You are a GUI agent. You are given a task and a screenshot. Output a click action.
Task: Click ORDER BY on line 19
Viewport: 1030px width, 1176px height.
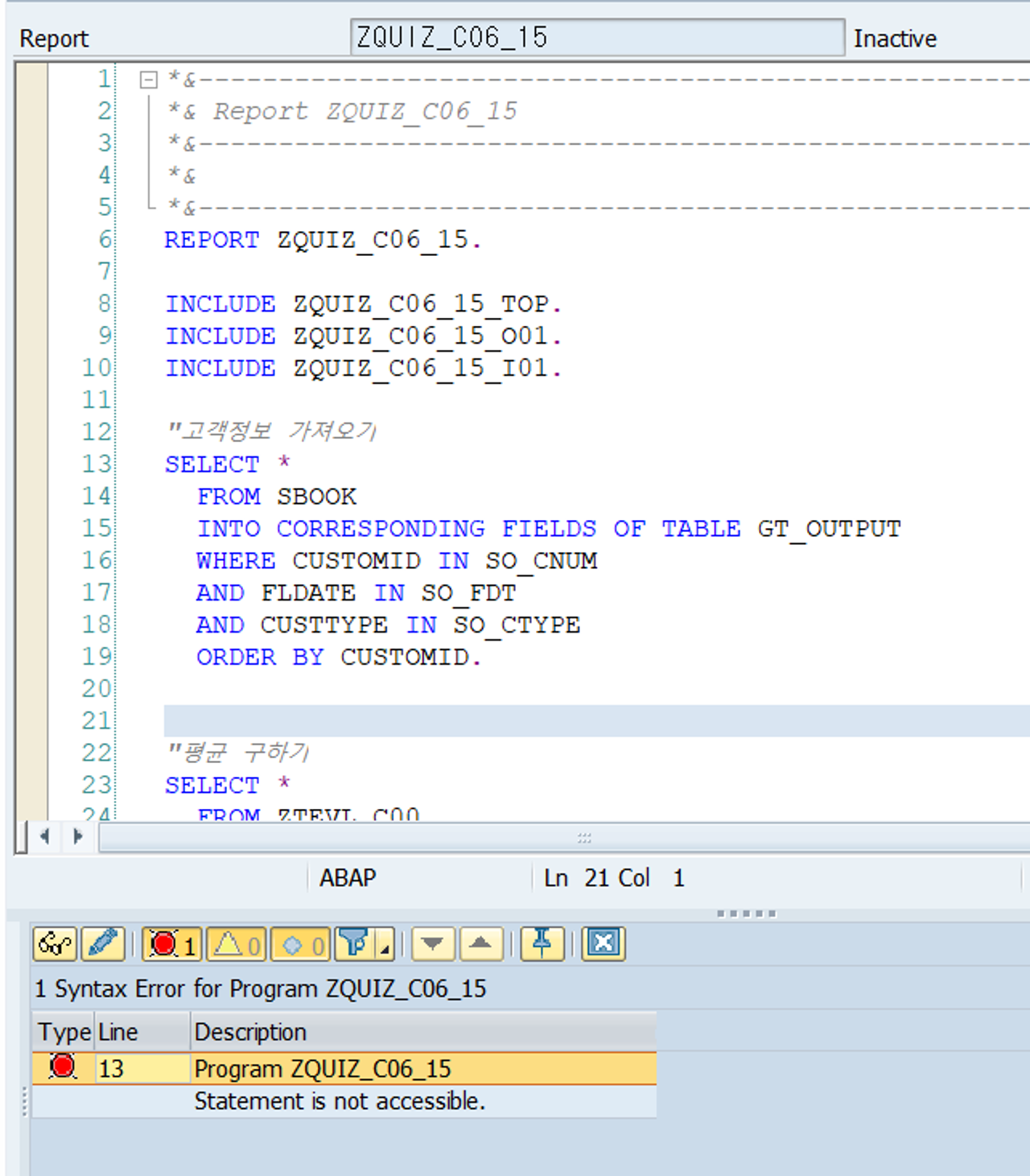coord(260,657)
